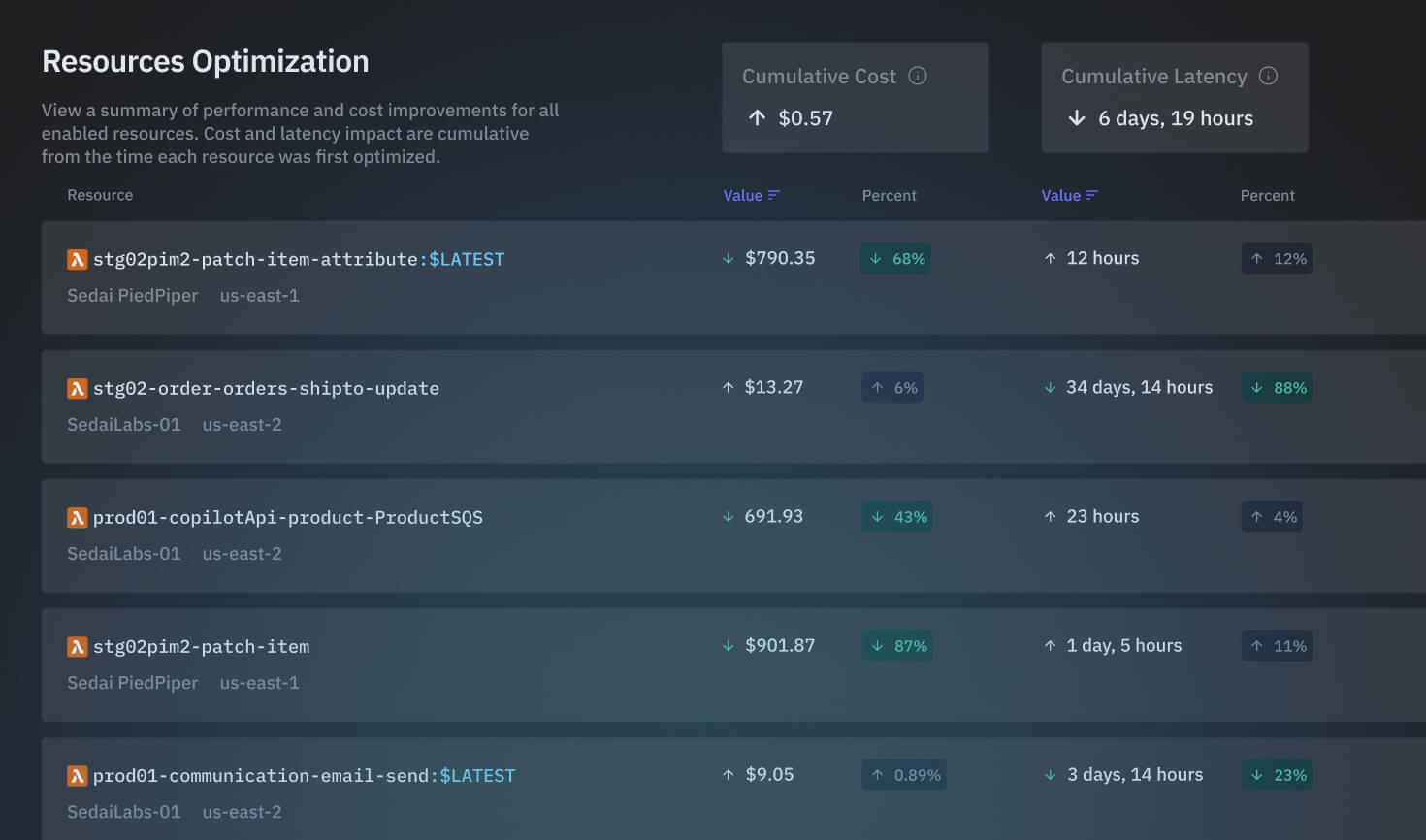The height and width of the screenshot is (840, 1426).
Task: Sort by the latency Value column header
Action: [x=1061, y=195]
